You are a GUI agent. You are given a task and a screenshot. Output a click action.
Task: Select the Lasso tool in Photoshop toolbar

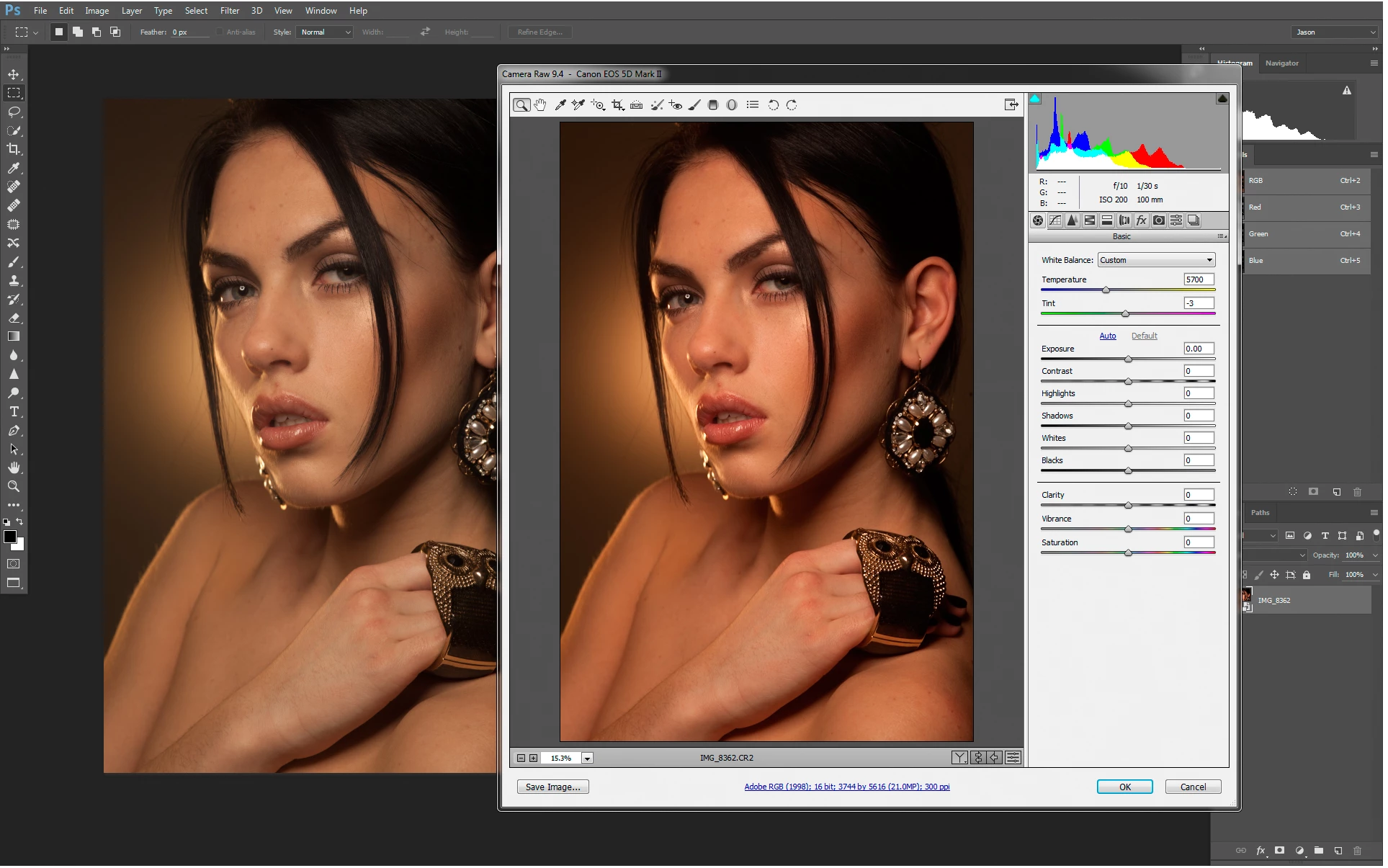(14, 112)
